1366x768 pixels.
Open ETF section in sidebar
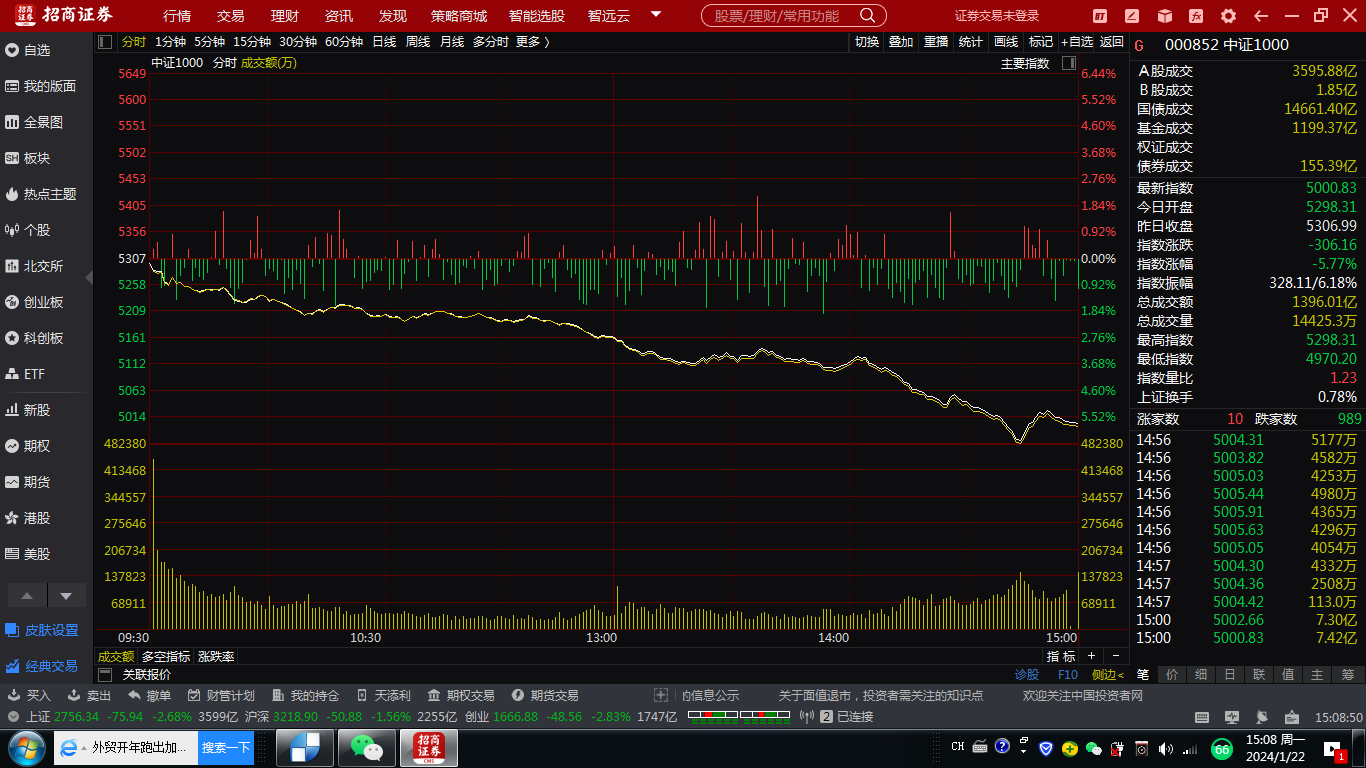[25, 374]
